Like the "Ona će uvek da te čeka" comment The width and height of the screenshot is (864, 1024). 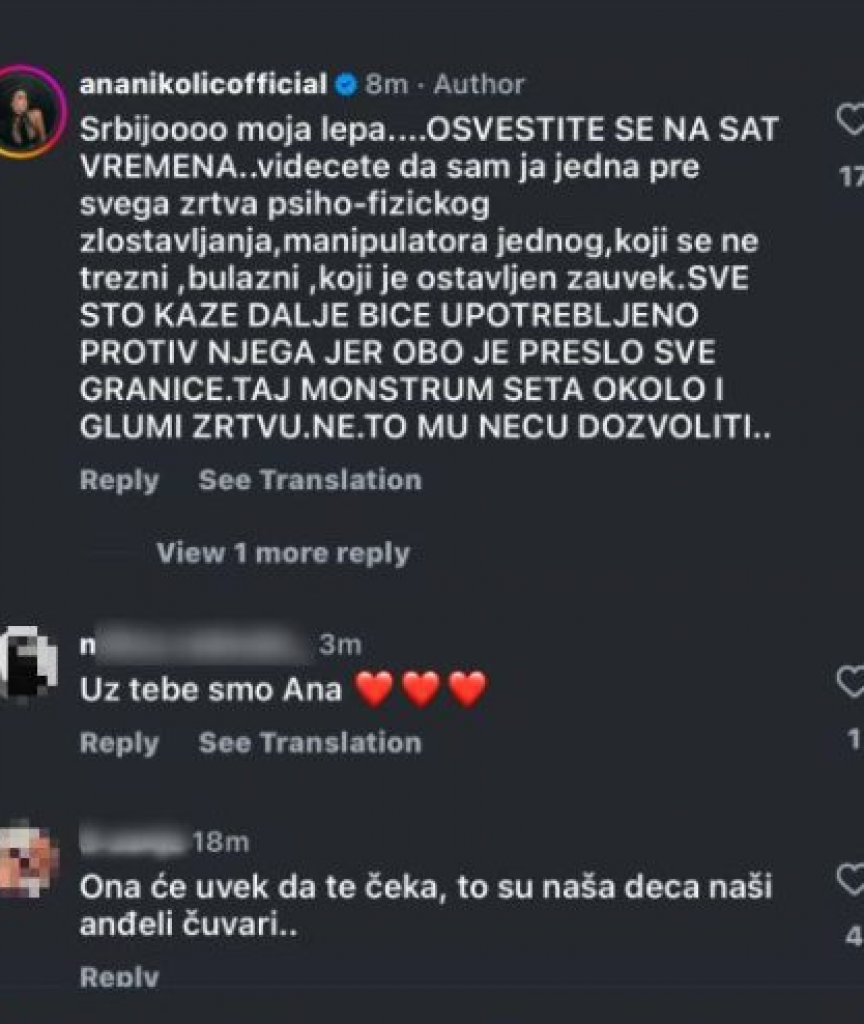pyautogui.click(x=851, y=879)
